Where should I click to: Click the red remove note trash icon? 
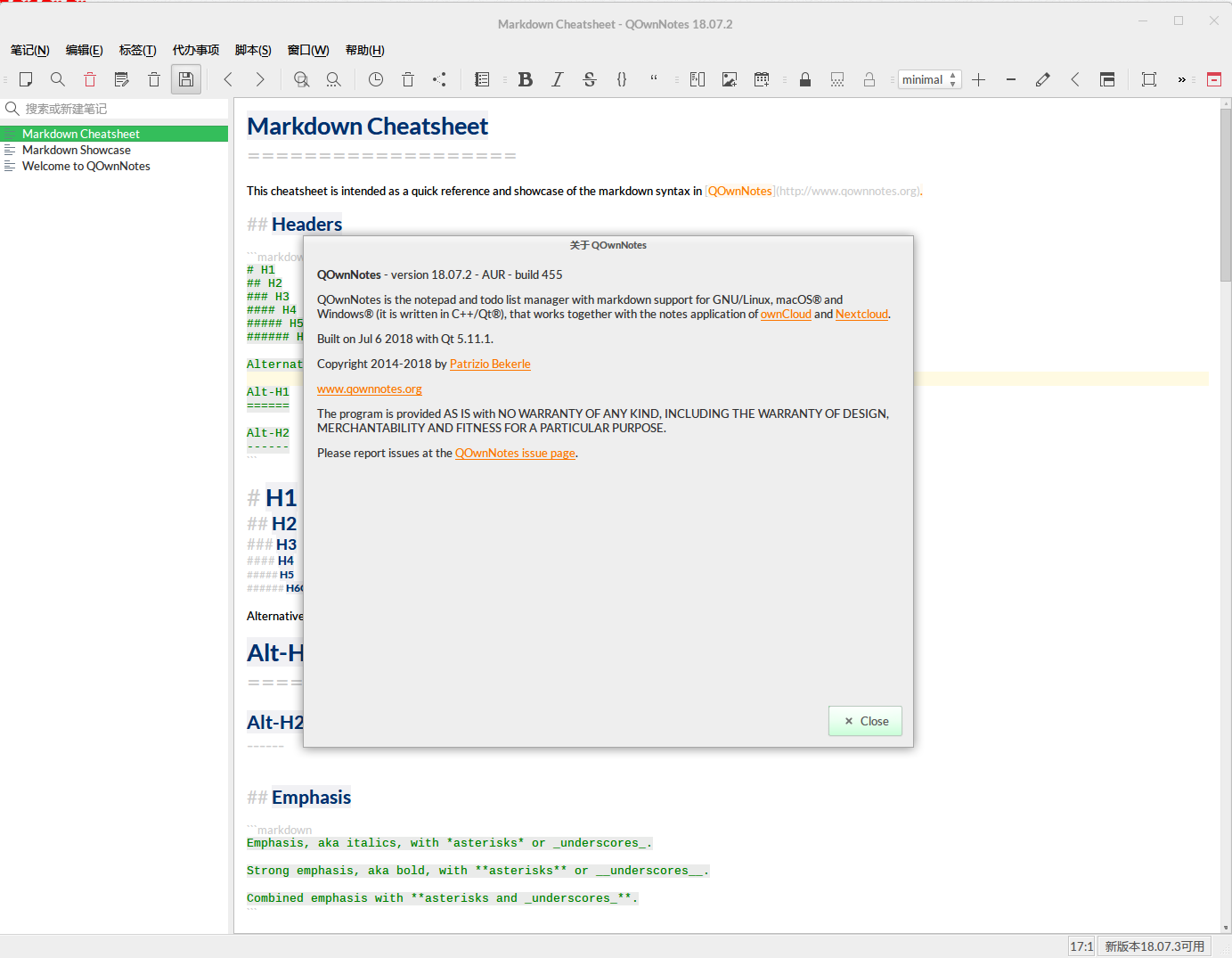[90, 79]
